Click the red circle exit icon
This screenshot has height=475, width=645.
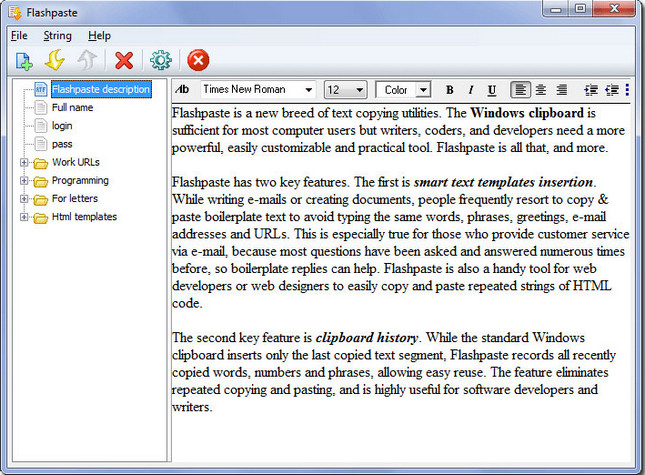point(198,61)
